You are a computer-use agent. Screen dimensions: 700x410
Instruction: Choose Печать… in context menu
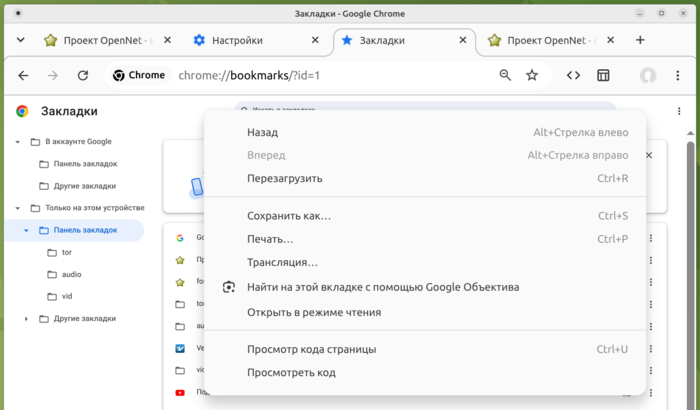pyautogui.click(x=425, y=239)
